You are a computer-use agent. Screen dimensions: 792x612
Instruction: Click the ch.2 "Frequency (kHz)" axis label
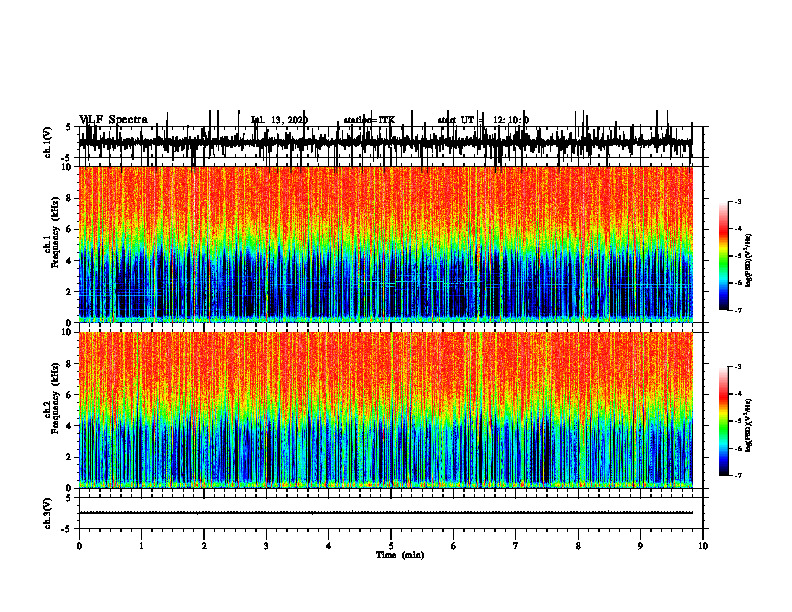coord(55,398)
